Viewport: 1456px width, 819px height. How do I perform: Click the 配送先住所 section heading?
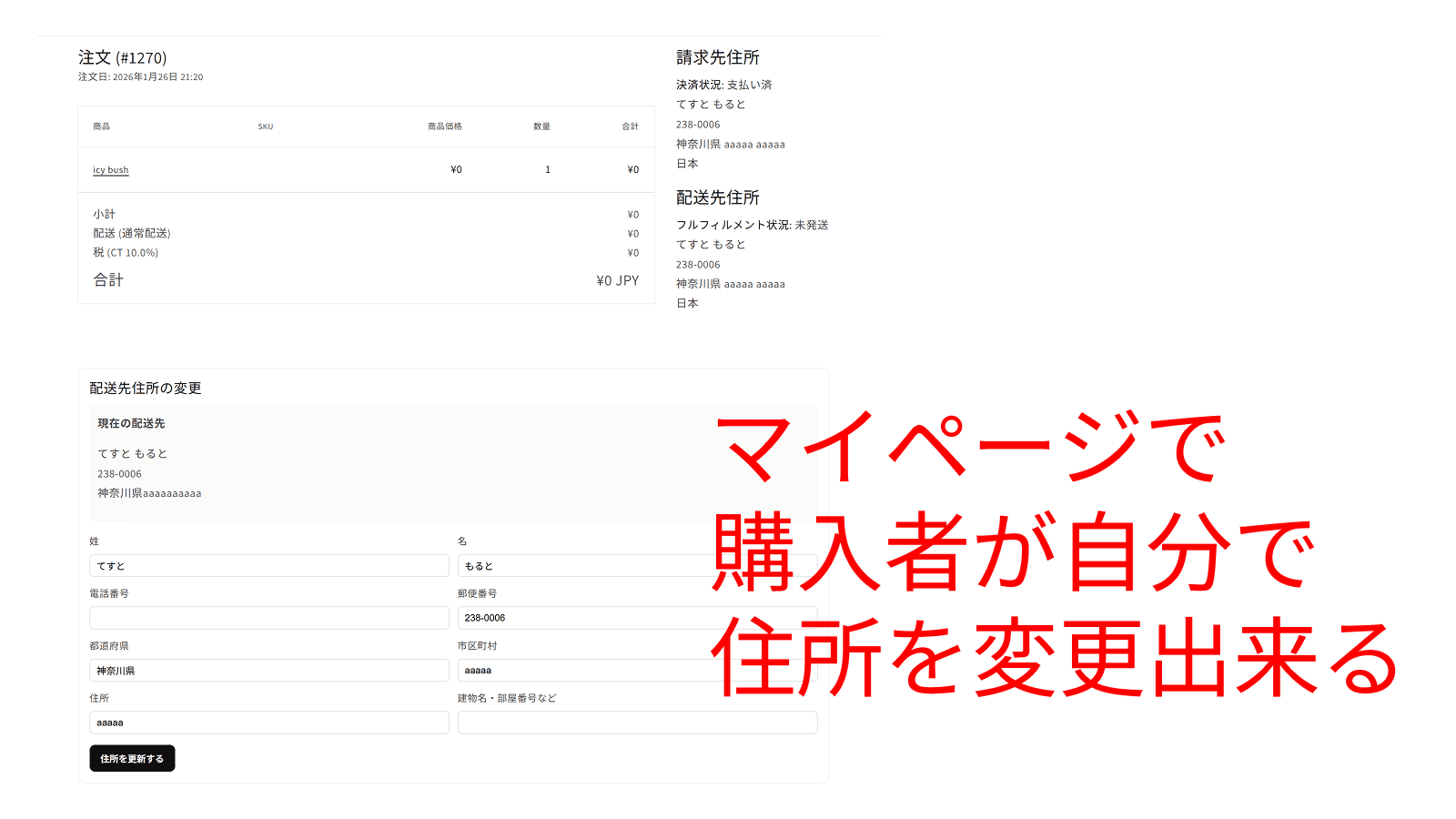pyautogui.click(x=718, y=197)
